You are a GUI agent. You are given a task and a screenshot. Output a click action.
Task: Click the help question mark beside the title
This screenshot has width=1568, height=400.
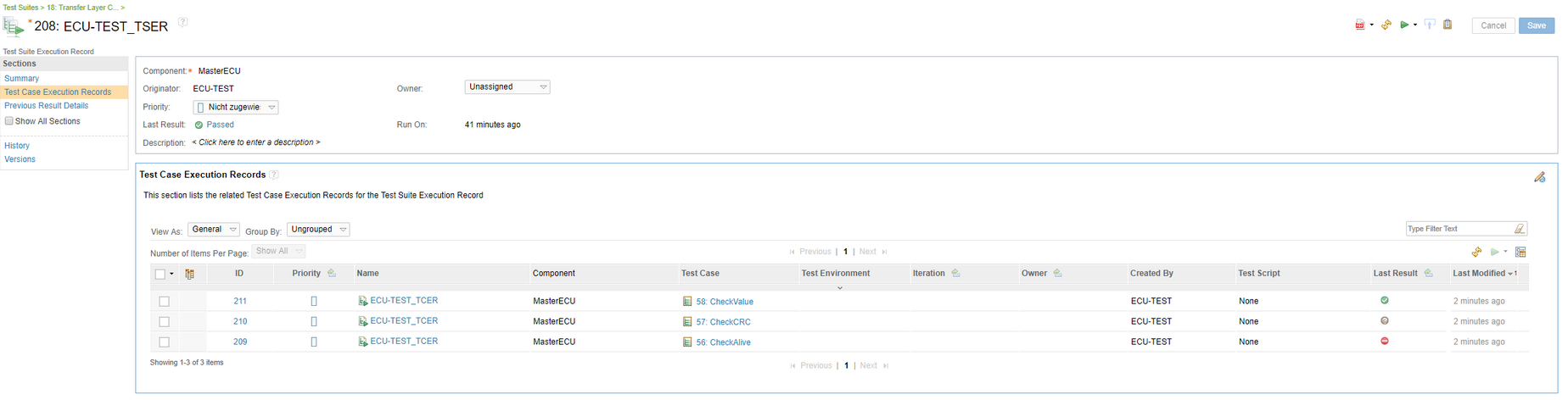tap(182, 23)
